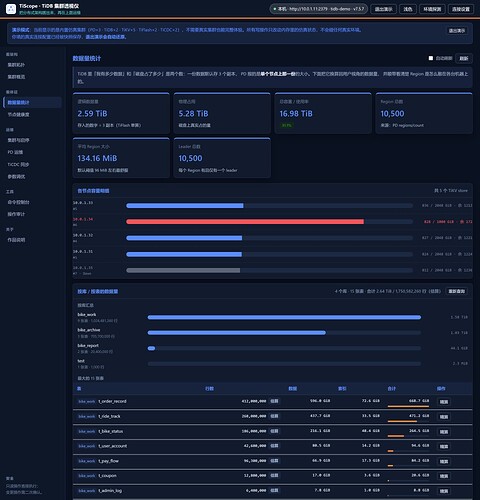Viewport: 480px width, 500px height.
Task: Click the red node address 10.0.1.14
Action: pyautogui.click(x=83, y=219)
